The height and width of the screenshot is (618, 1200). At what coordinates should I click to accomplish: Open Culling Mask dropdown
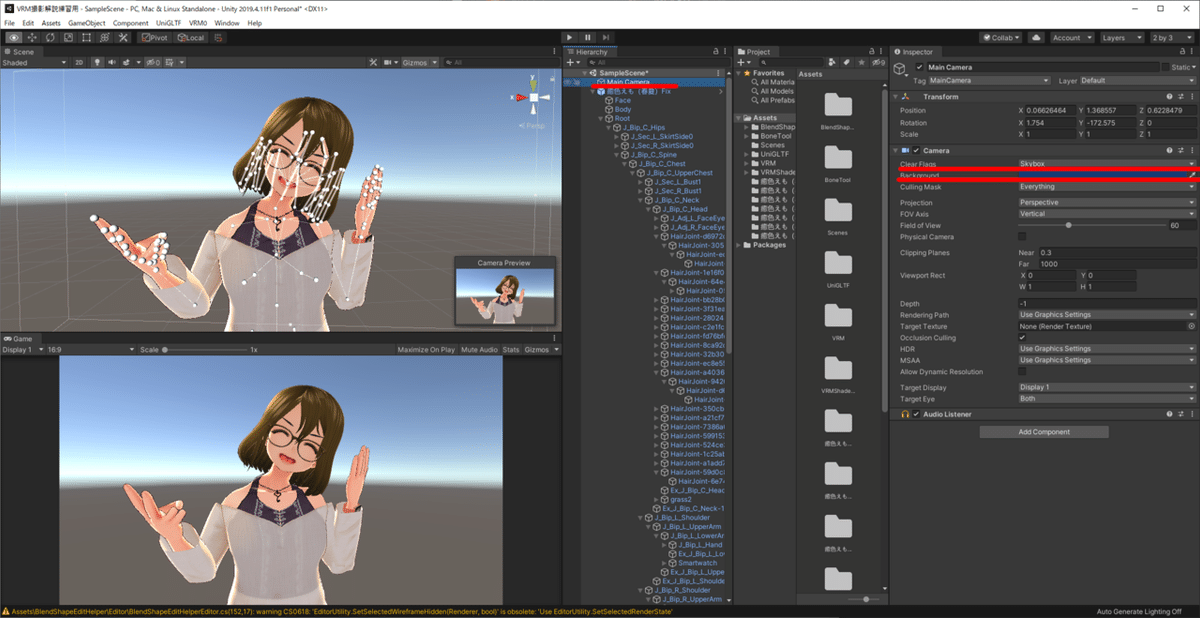pos(1106,187)
